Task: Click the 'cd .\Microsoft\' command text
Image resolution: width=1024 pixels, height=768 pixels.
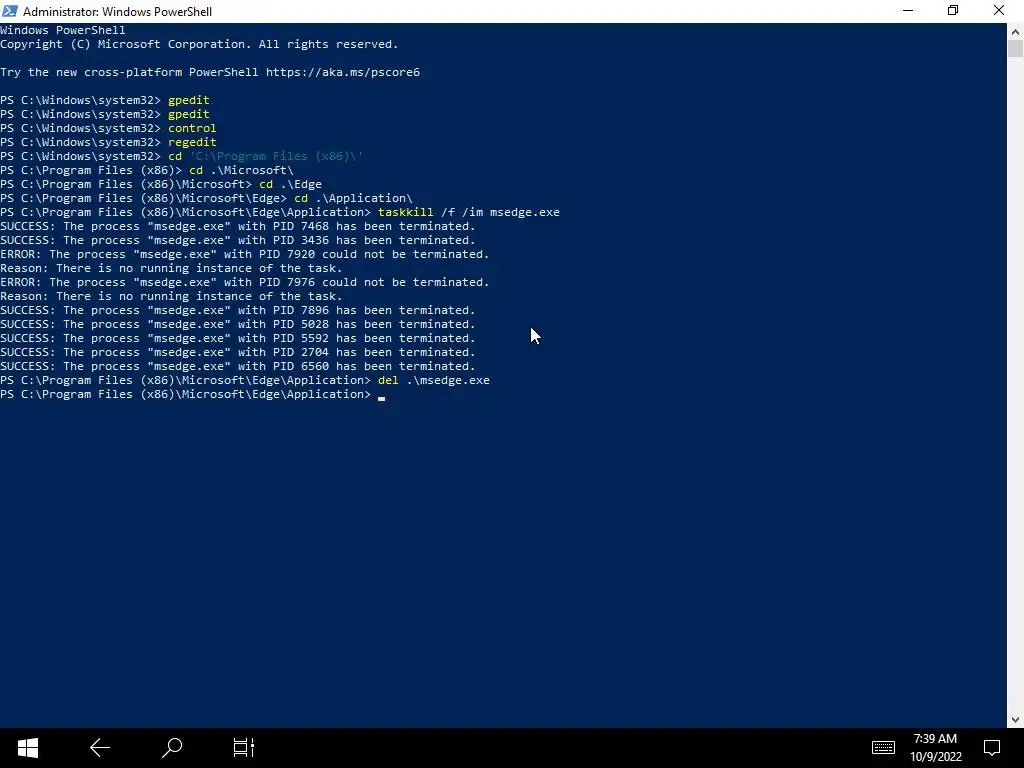Action: pos(241,170)
